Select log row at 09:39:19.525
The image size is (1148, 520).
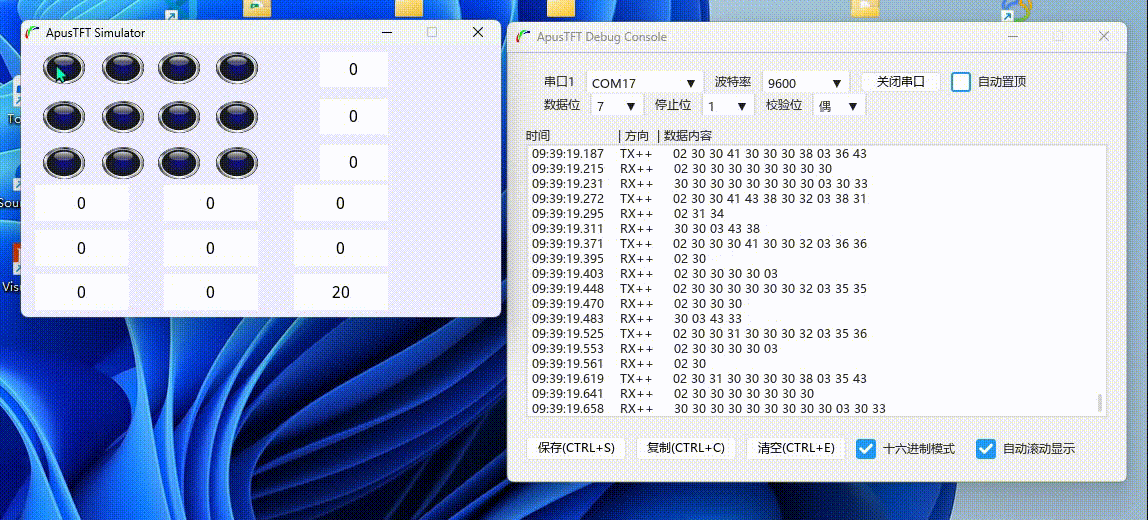pos(811,334)
